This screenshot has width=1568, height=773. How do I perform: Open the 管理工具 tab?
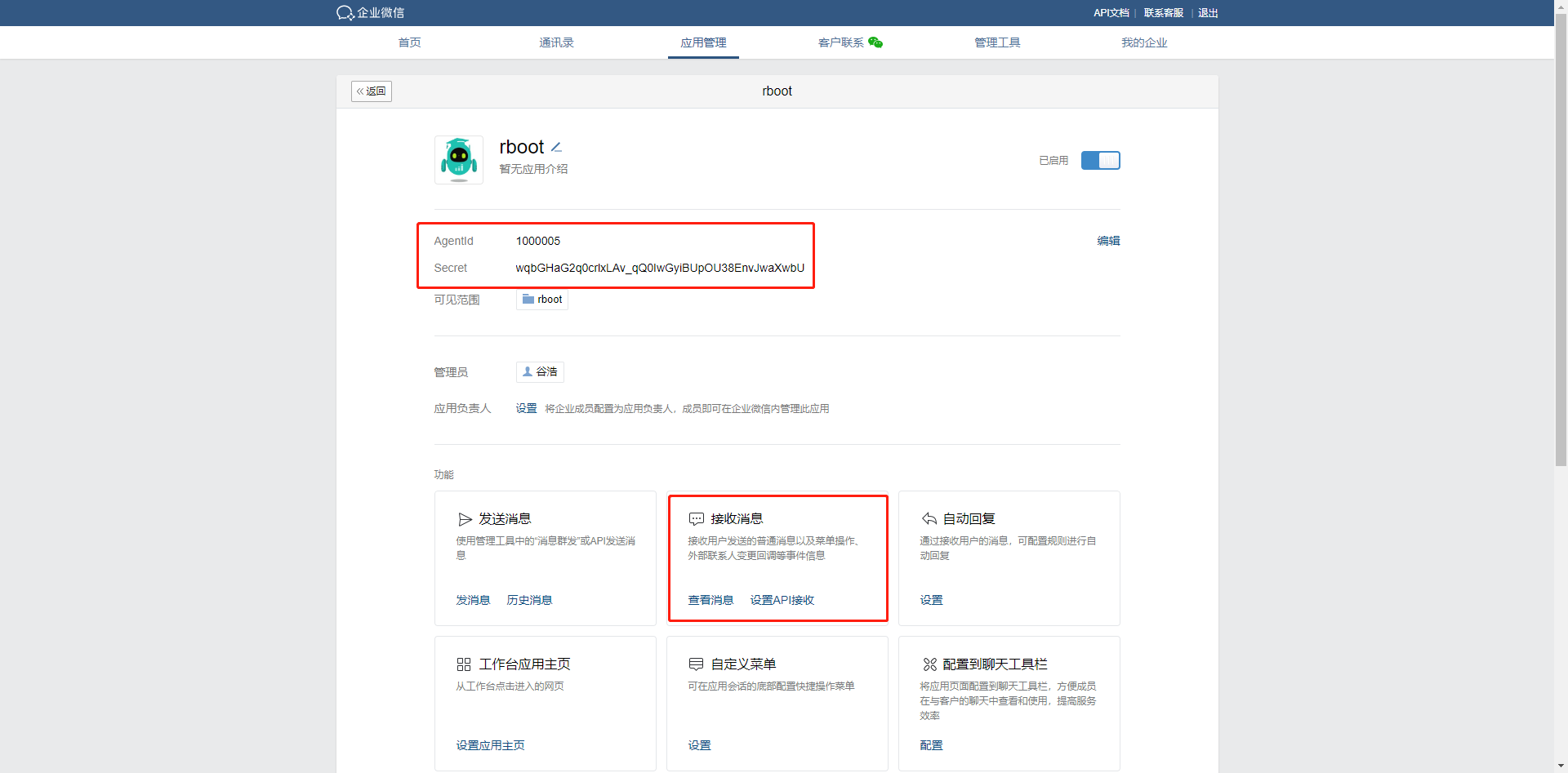(x=997, y=42)
